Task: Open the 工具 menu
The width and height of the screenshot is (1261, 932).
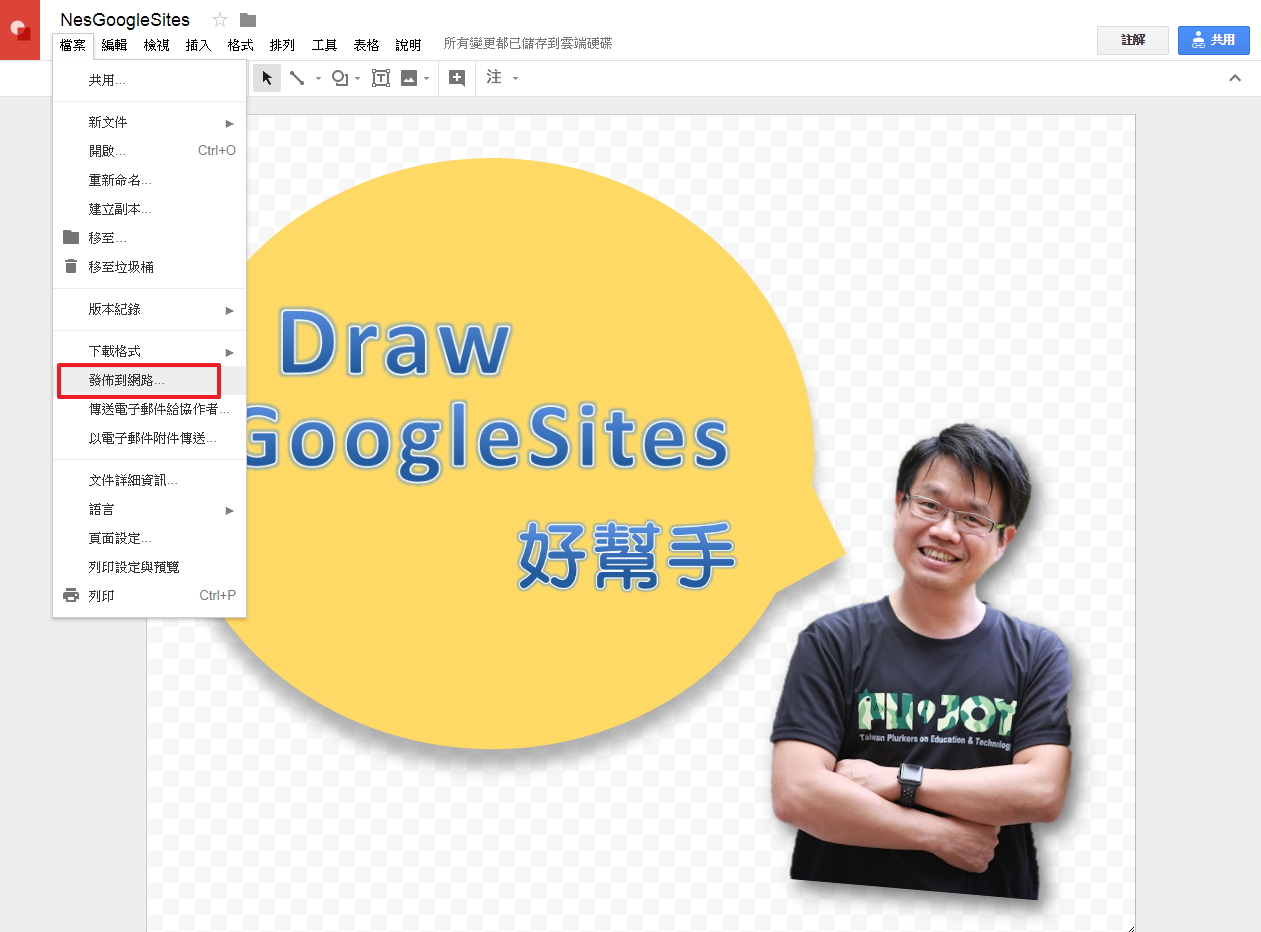Action: coord(325,45)
